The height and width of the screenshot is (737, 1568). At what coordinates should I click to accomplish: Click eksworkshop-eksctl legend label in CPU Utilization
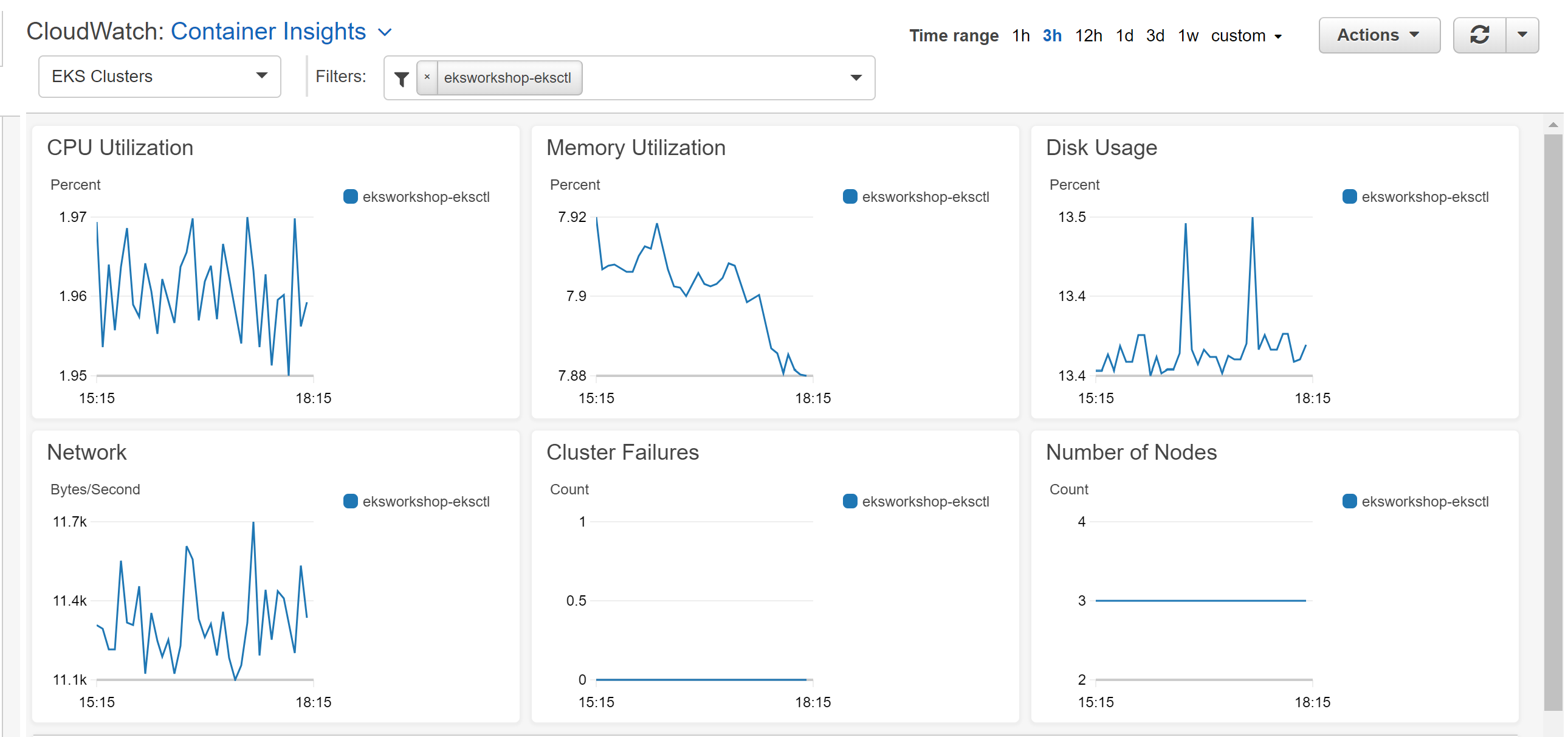[x=426, y=197]
